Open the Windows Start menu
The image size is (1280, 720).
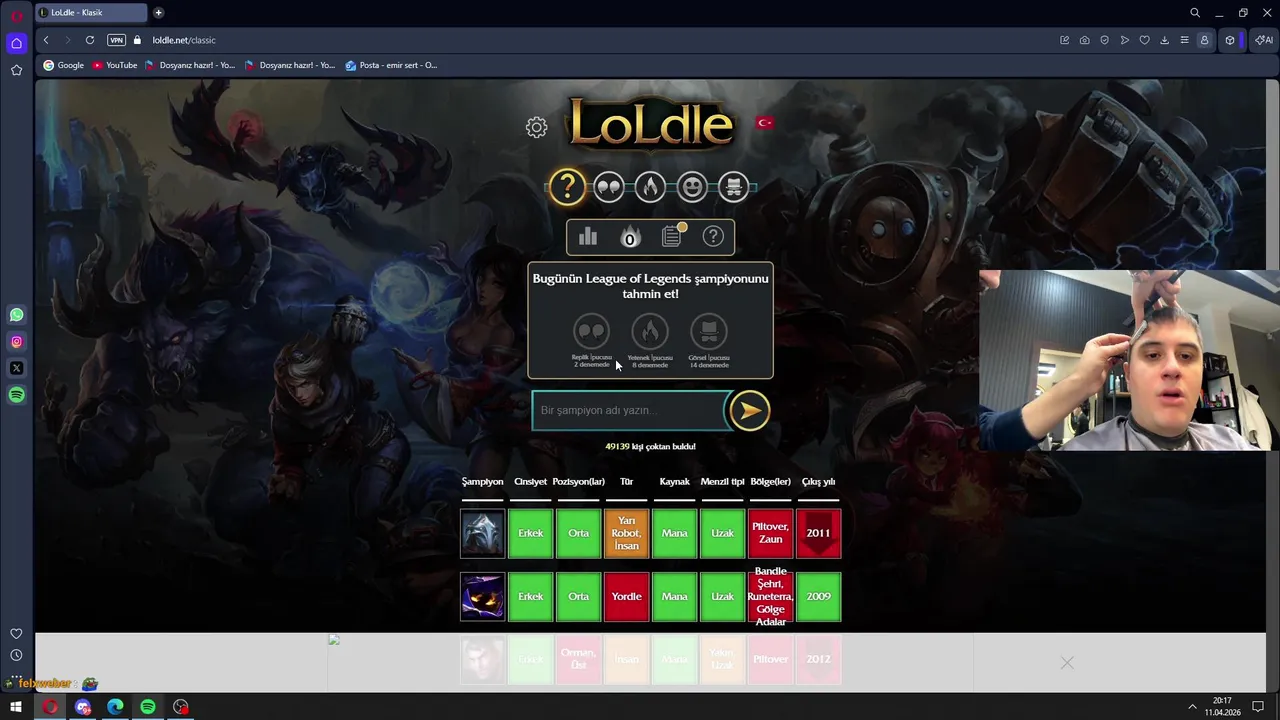pos(16,707)
